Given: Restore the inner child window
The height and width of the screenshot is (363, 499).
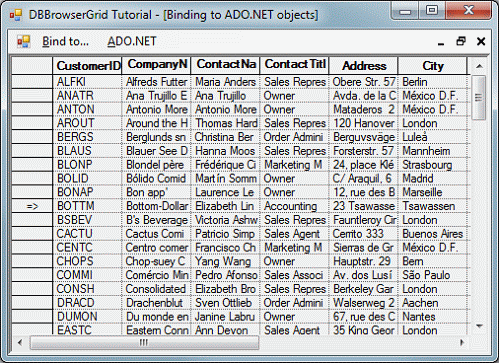Looking at the screenshot, I should point(461,41).
